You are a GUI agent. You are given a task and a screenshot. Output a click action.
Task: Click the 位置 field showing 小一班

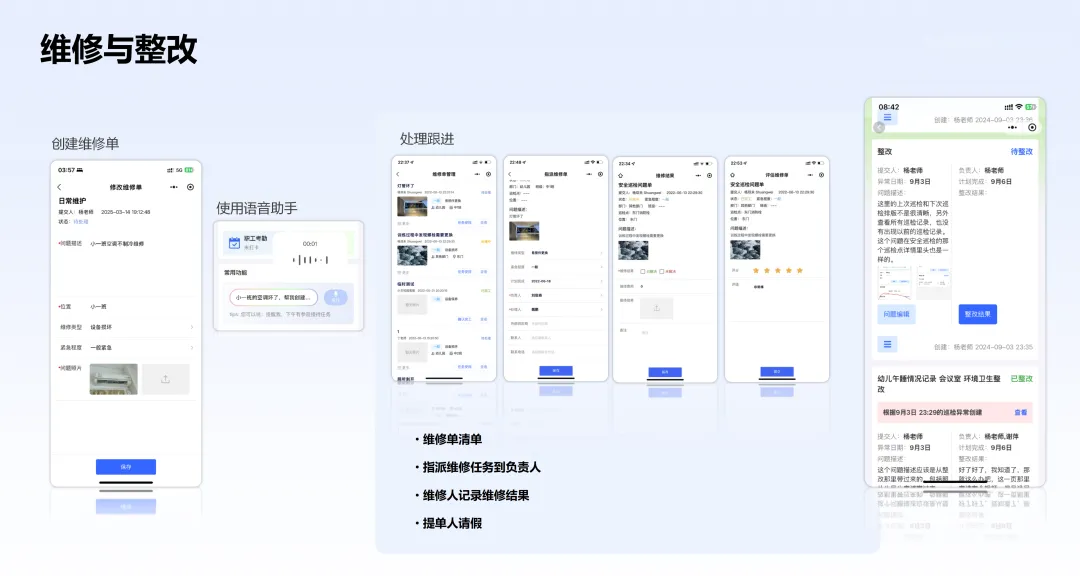[x=126, y=306]
